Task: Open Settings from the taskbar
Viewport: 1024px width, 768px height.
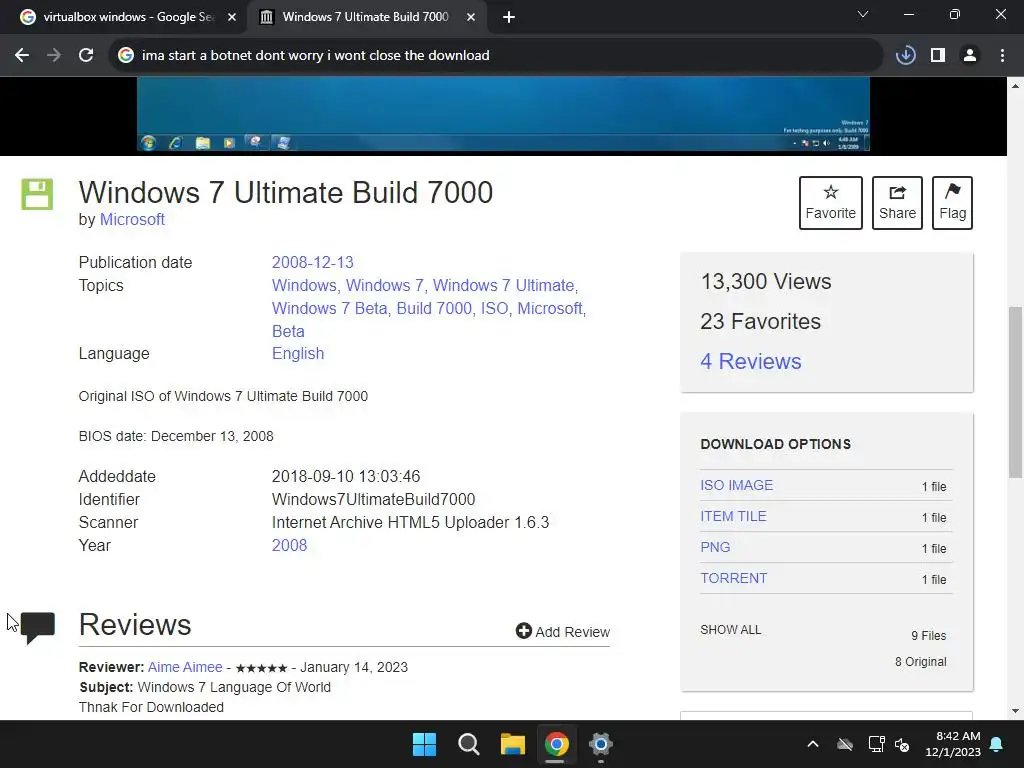Action: [x=600, y=744]
